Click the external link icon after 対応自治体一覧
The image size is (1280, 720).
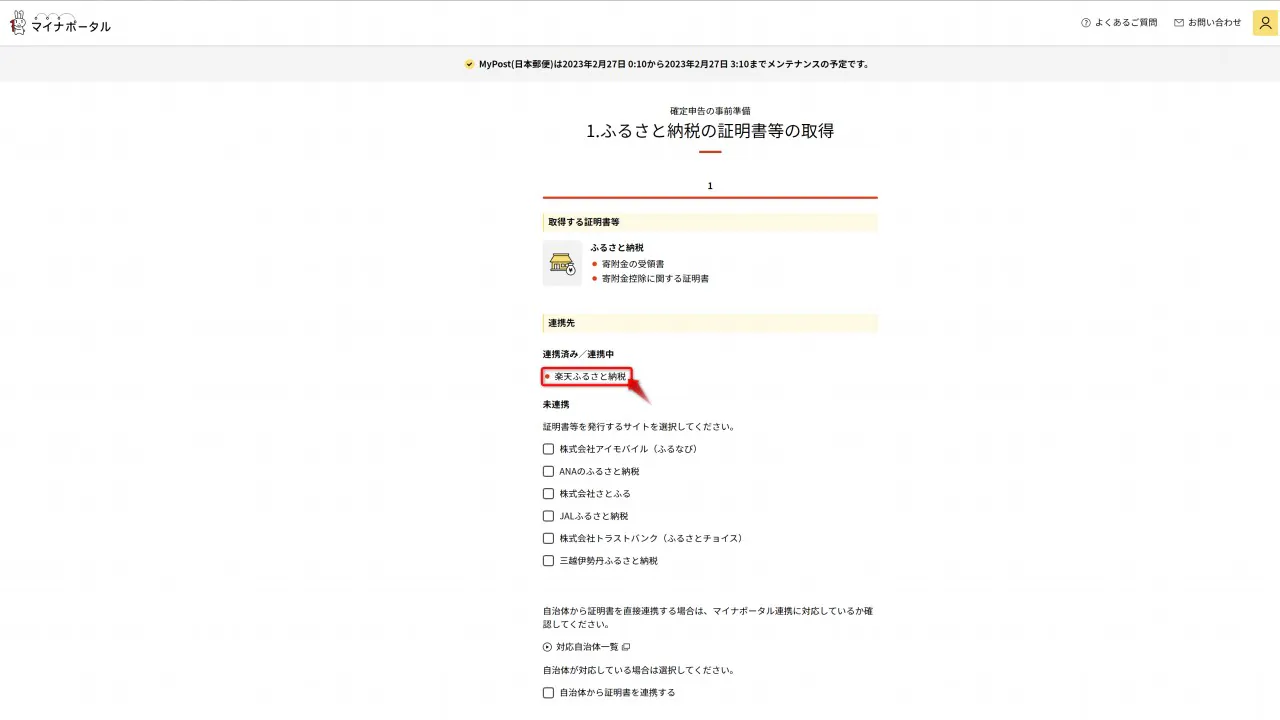click(x=626, y=647)
